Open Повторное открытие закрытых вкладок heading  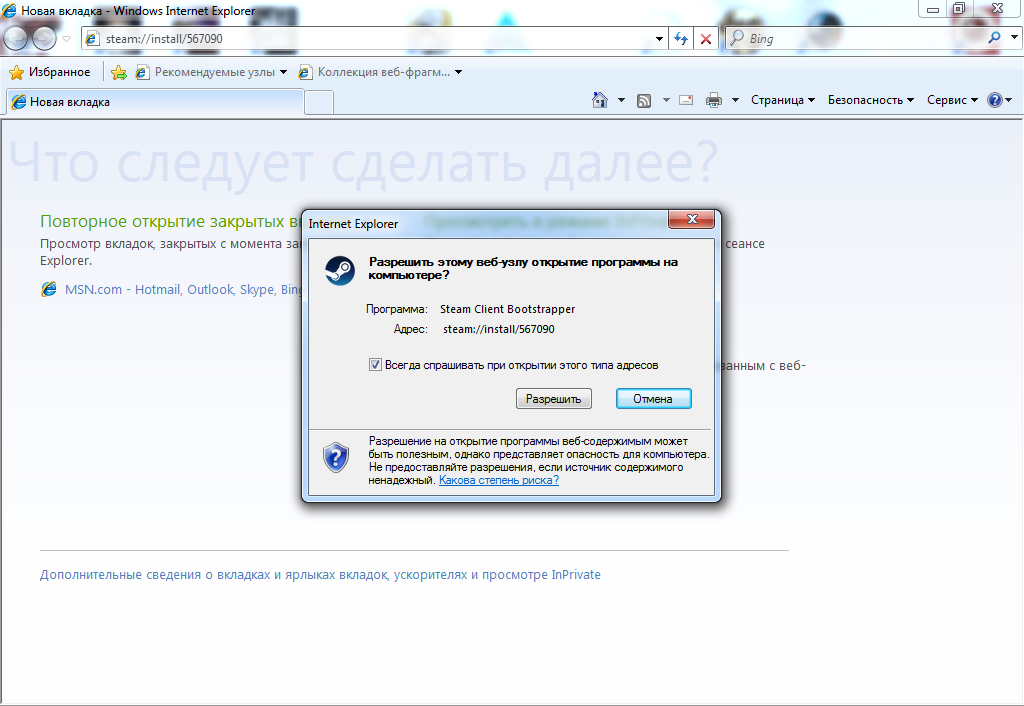point(171,221)
